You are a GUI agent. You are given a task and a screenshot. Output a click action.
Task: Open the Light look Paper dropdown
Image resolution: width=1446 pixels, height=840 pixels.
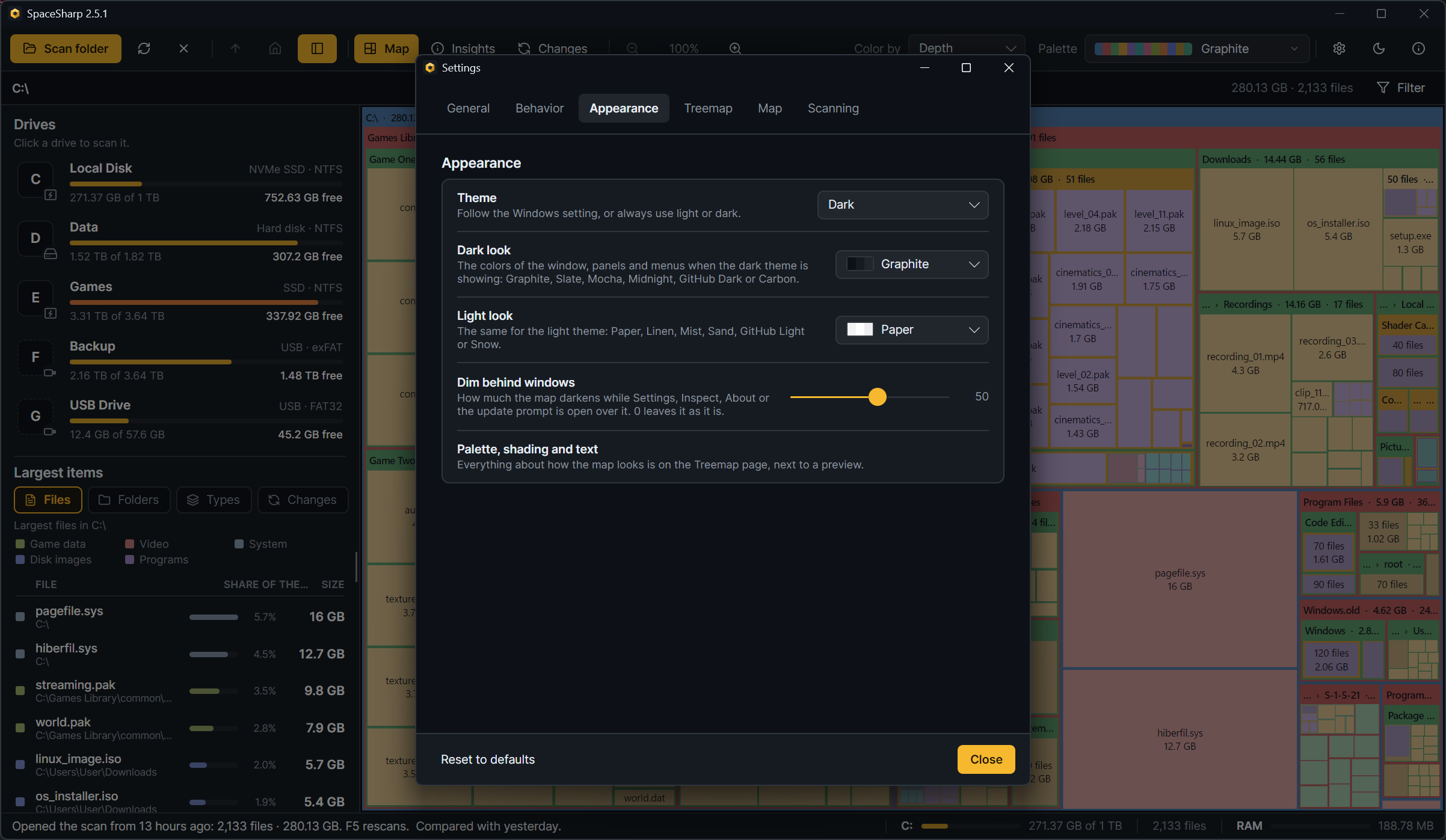coord(911,330)
